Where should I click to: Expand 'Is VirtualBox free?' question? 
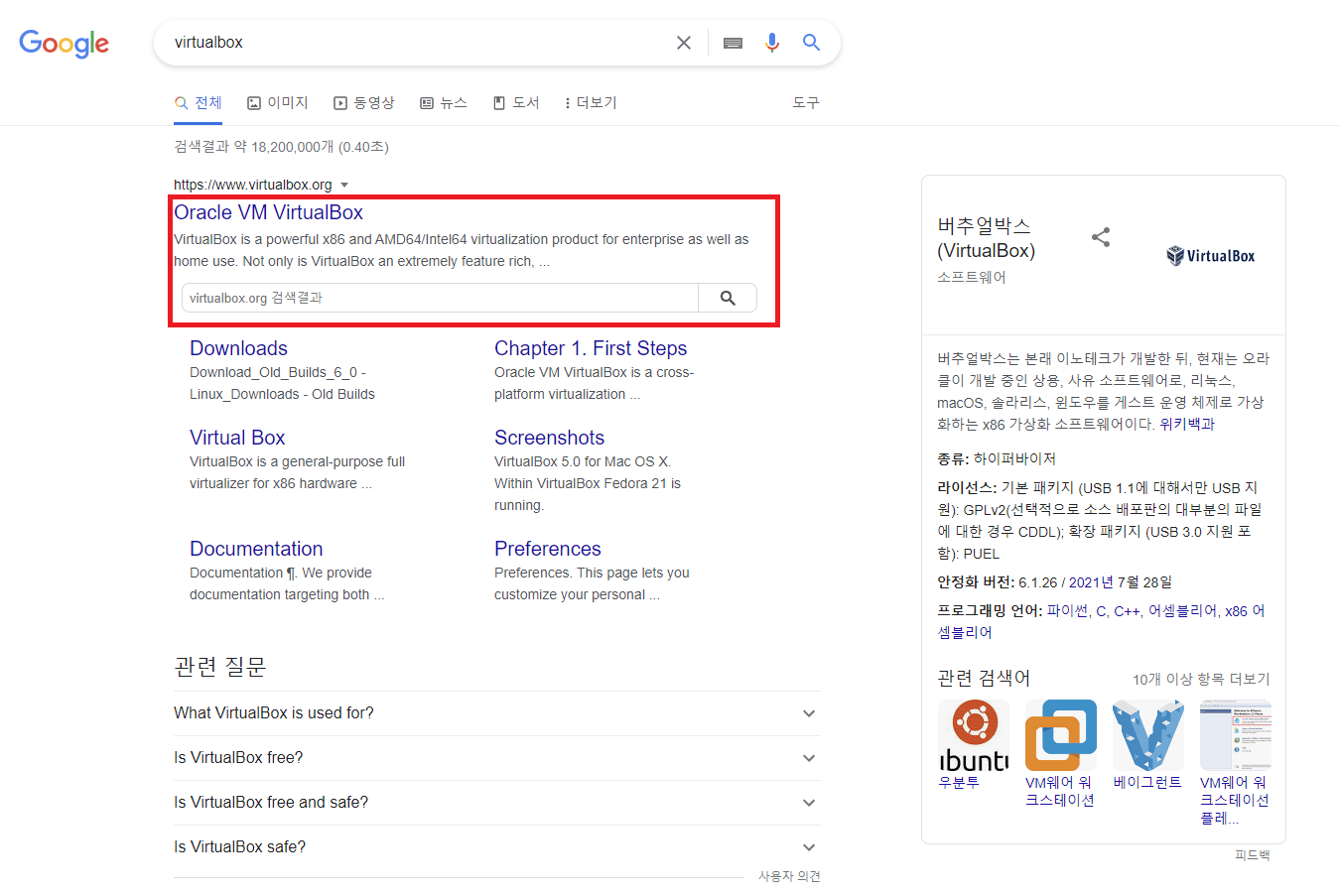(x=497, y=758)
